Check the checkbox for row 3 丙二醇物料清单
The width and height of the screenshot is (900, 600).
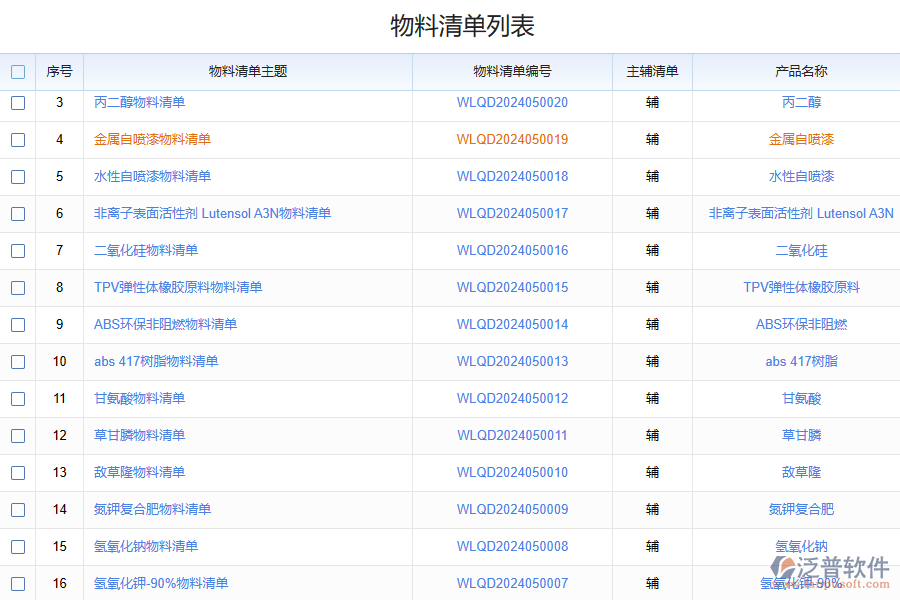17,103
